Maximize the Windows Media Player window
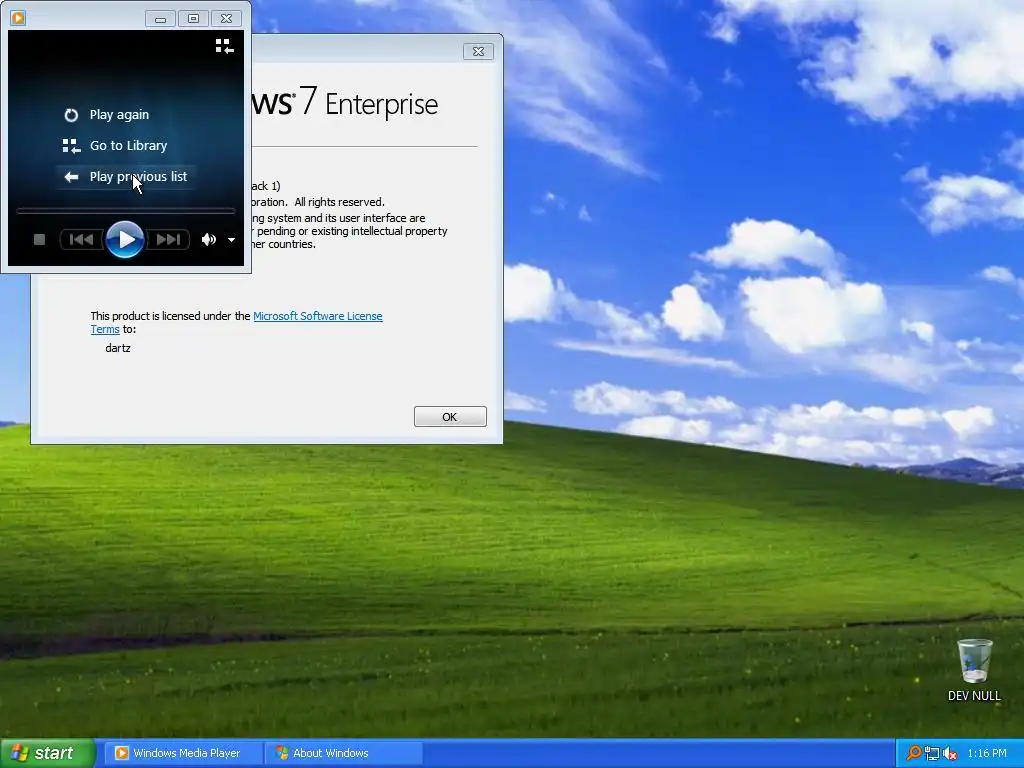Screen dimensions: 1024x768 pyautogui.click(x=193, y=19)
